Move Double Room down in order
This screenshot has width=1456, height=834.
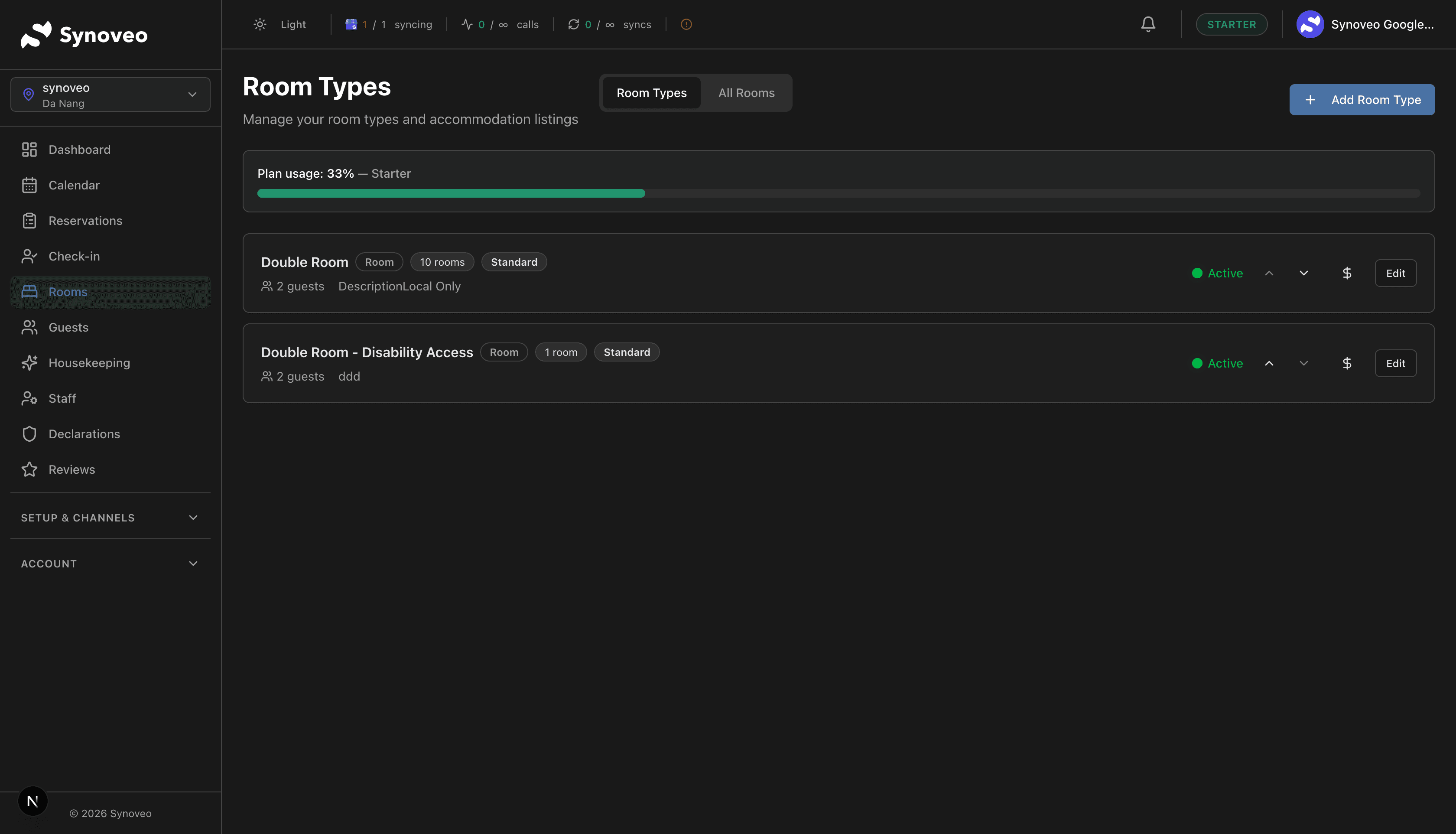[1304, 273]
